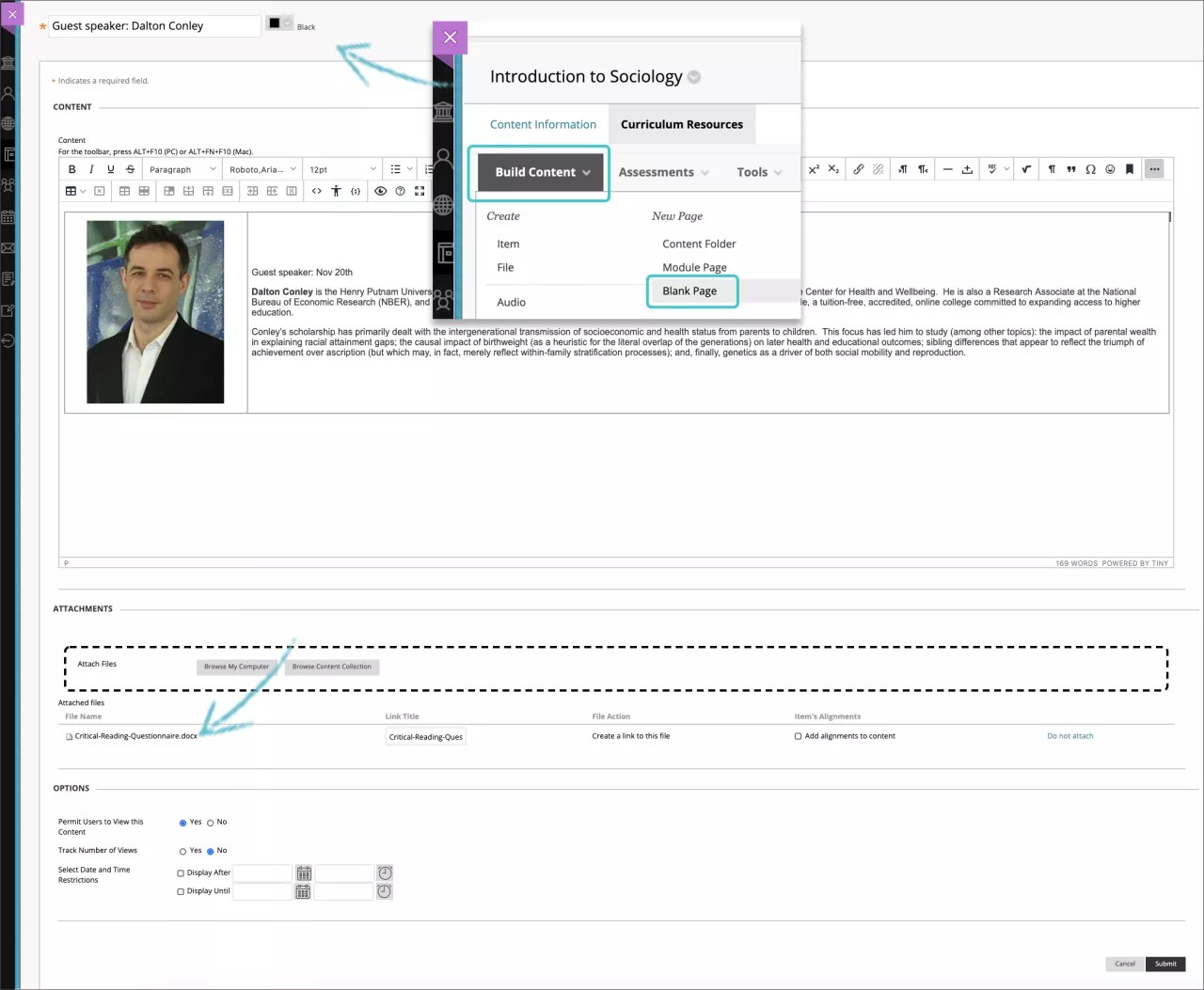This screenshot has width=1204, height=990.
Task: Choose Blank Page from New Page list
Action: tap(689, 291)
